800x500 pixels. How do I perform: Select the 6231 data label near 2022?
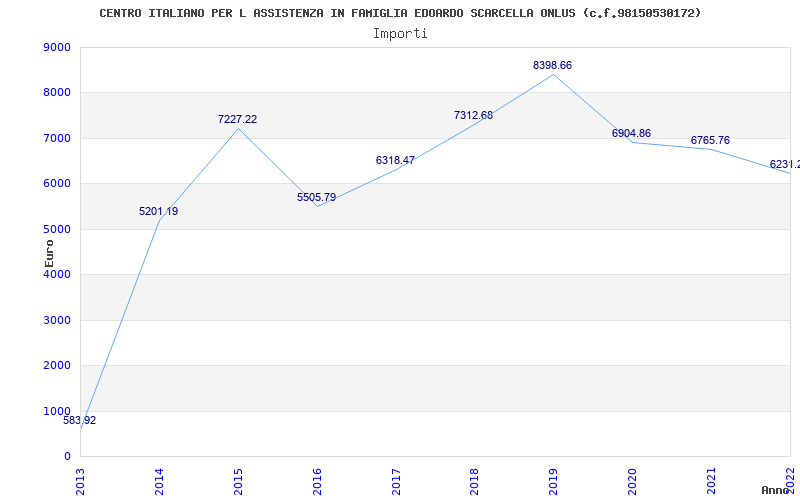coord(785,164)
